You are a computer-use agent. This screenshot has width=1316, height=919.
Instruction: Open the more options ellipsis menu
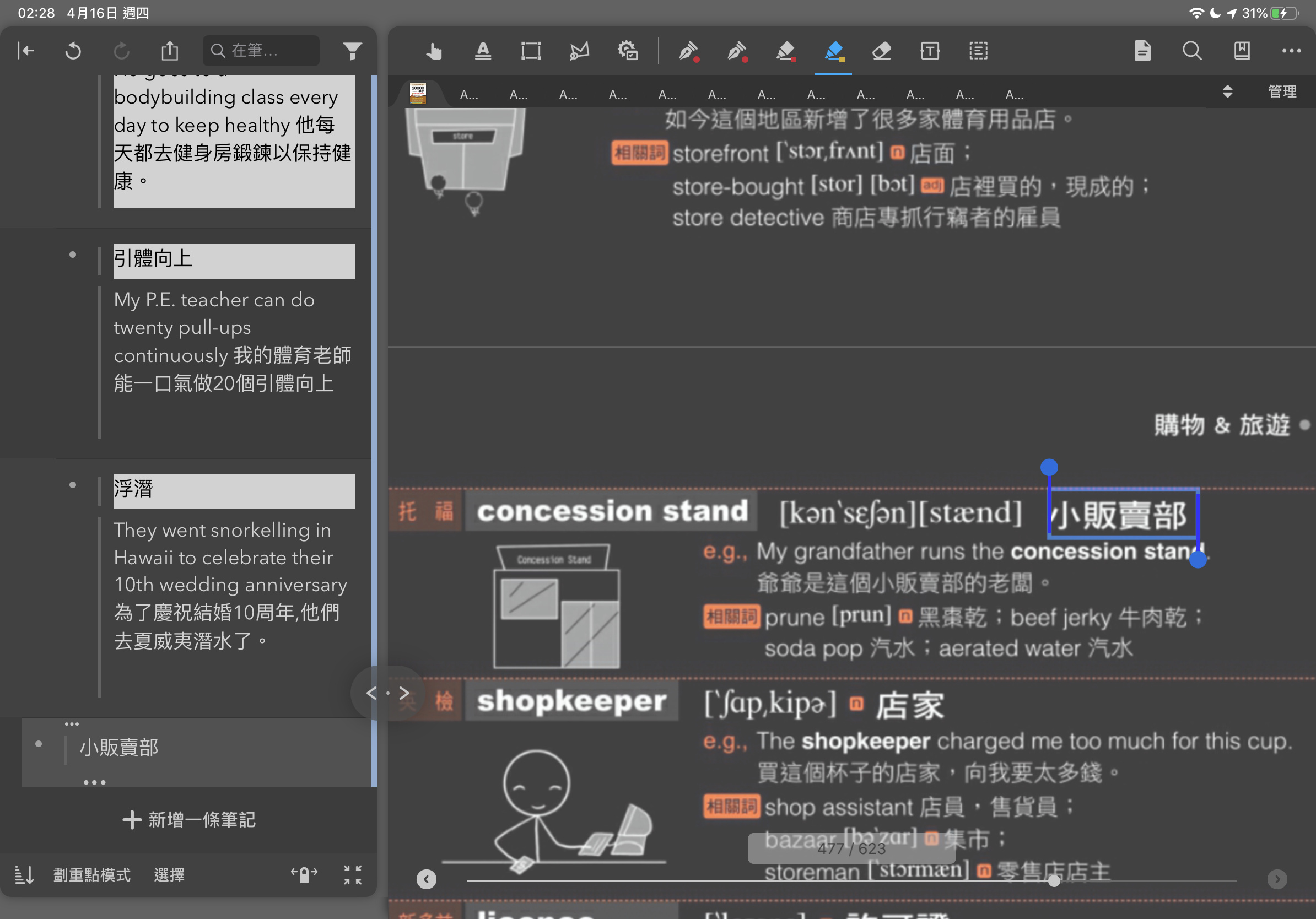point(1291,51)
